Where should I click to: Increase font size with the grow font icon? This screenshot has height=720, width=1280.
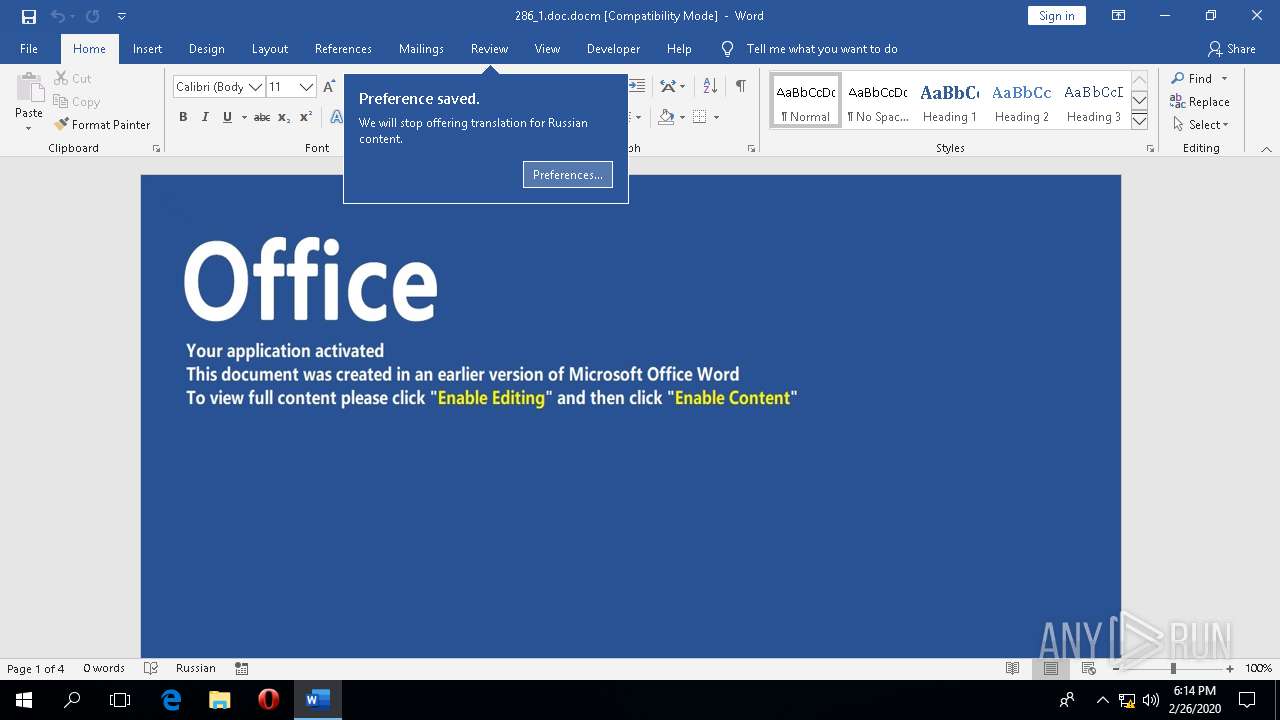329,87
